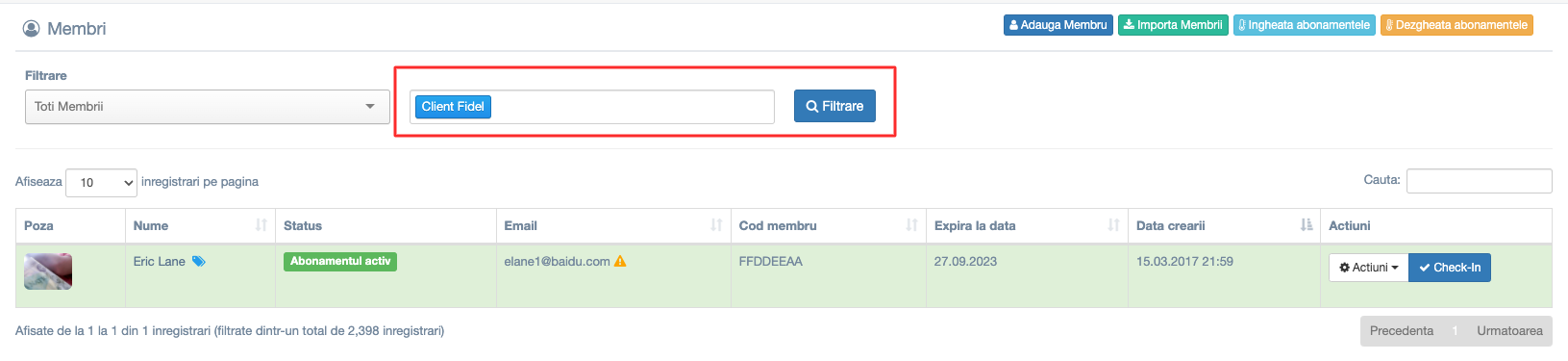Click Ingheata abonamentele button
The height and width of the screenshot is (361, 1568).
coord(1305,25)
